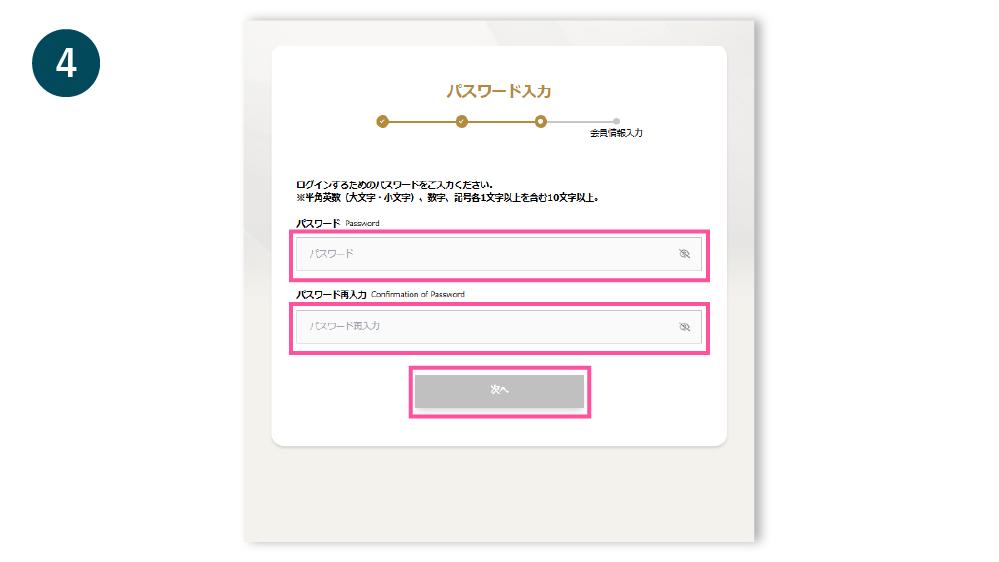999x562 pixels.
Task: Click gold progress line between first two steps
Action: point(422,121)
